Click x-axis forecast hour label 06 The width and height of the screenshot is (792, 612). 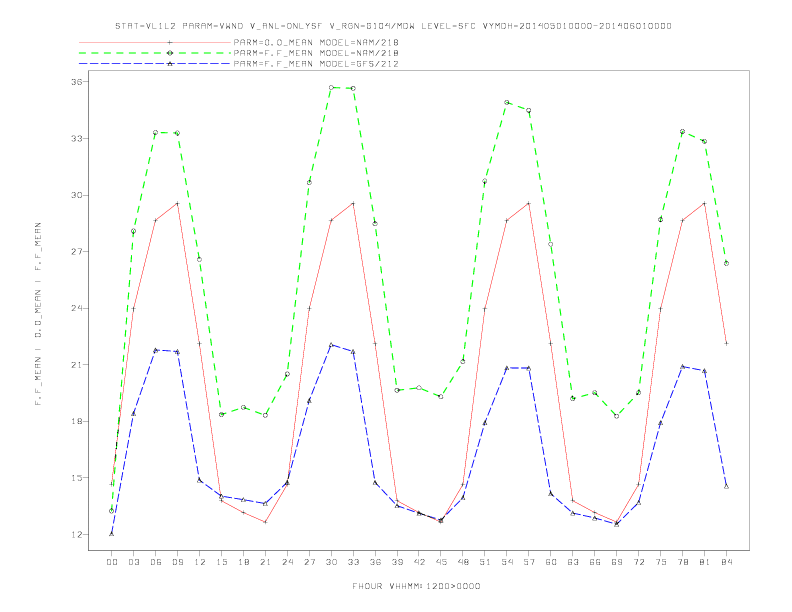click(156, 562)
